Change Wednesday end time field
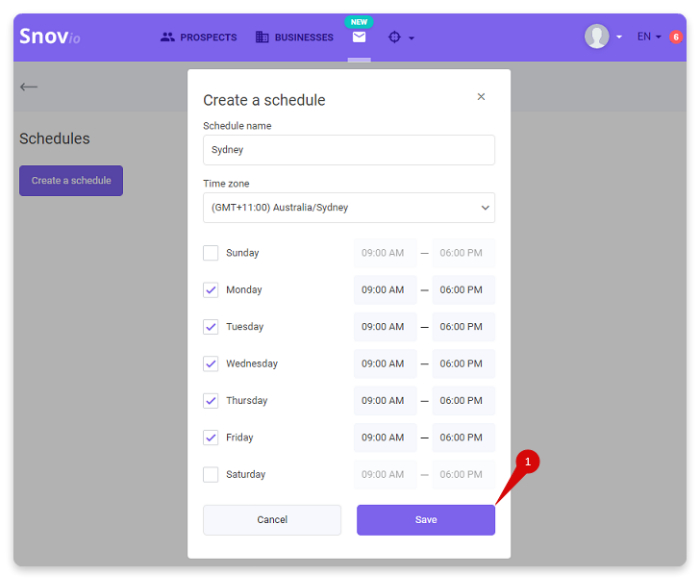The width and height of the screenshot is (700, 579). [463, 363]
